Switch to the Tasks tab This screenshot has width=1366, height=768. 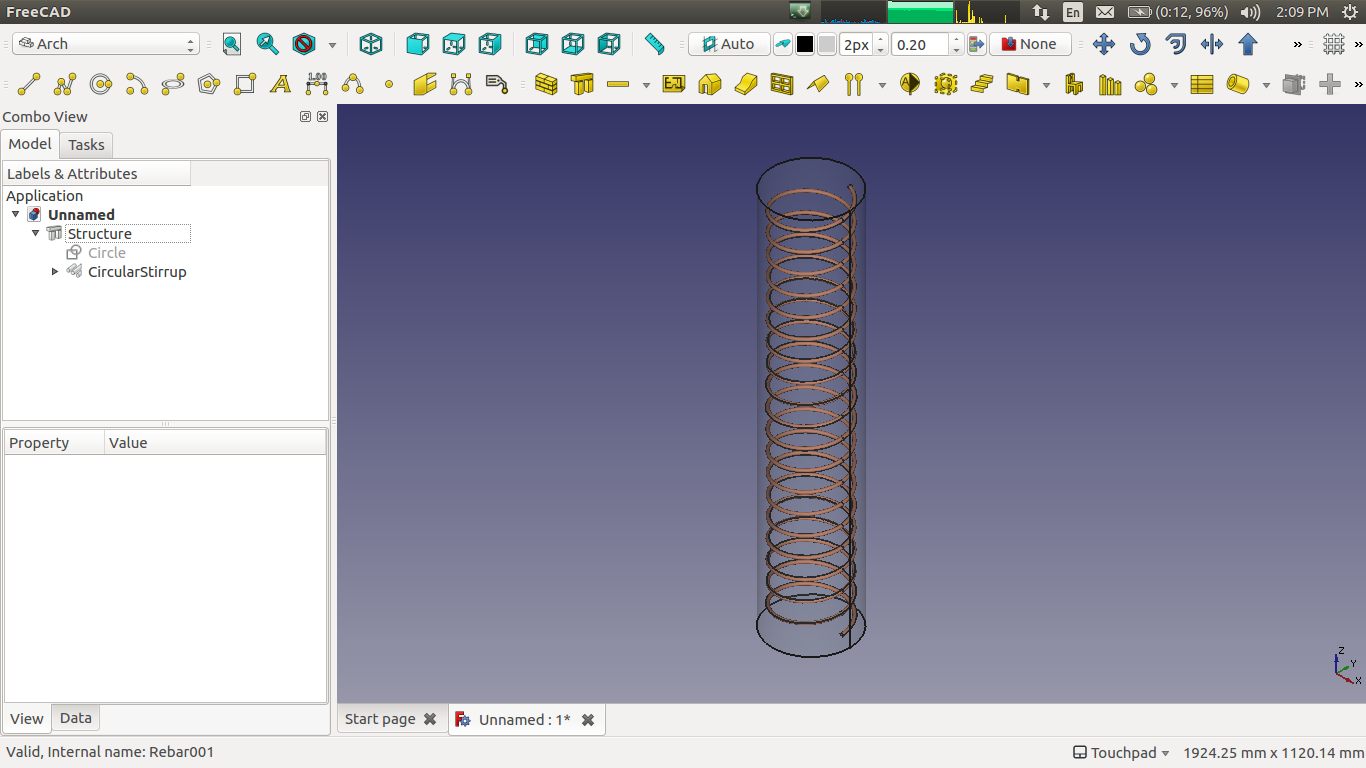(x=86, y=145)
